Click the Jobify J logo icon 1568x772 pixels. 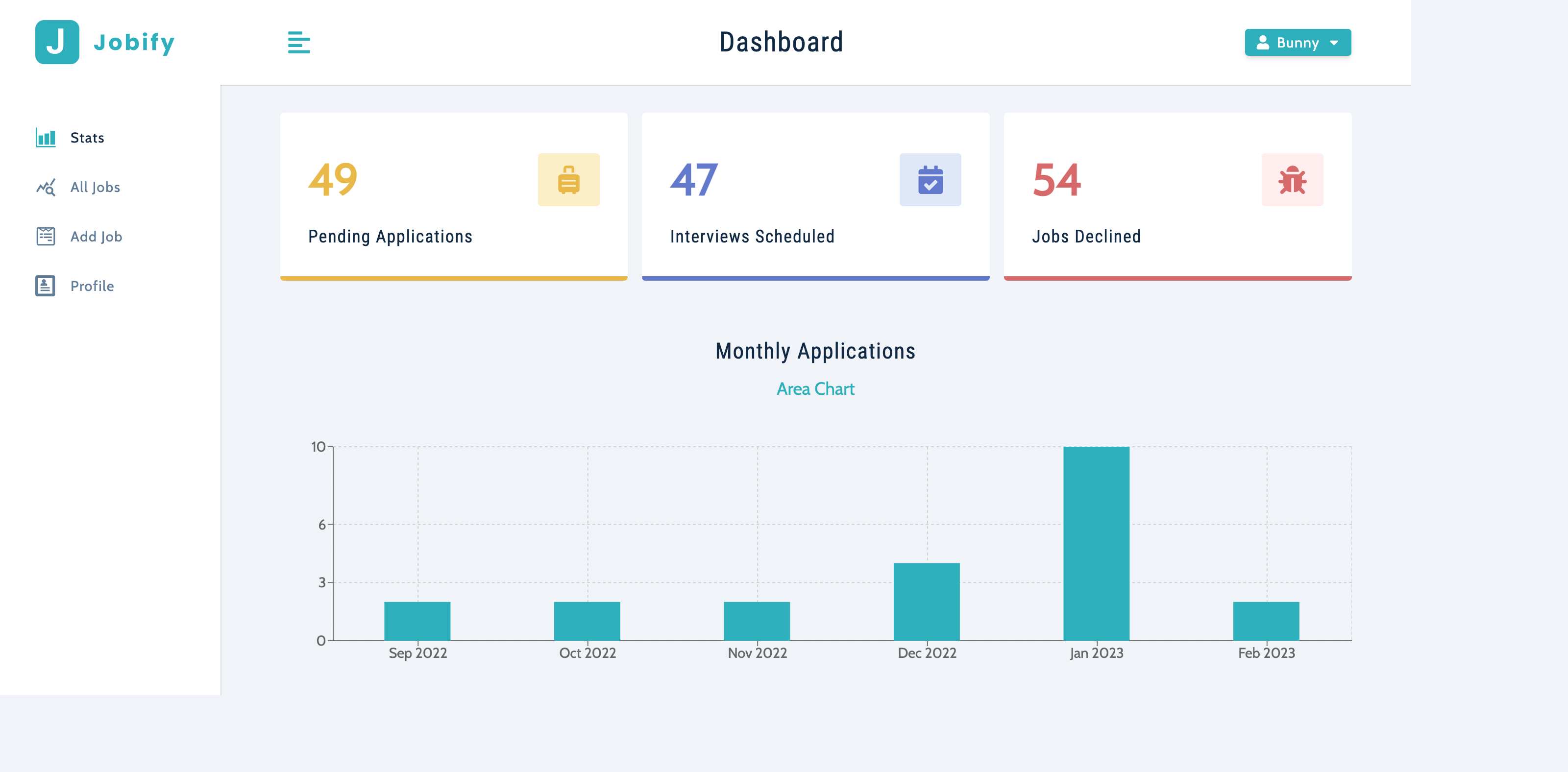(57, 42)
